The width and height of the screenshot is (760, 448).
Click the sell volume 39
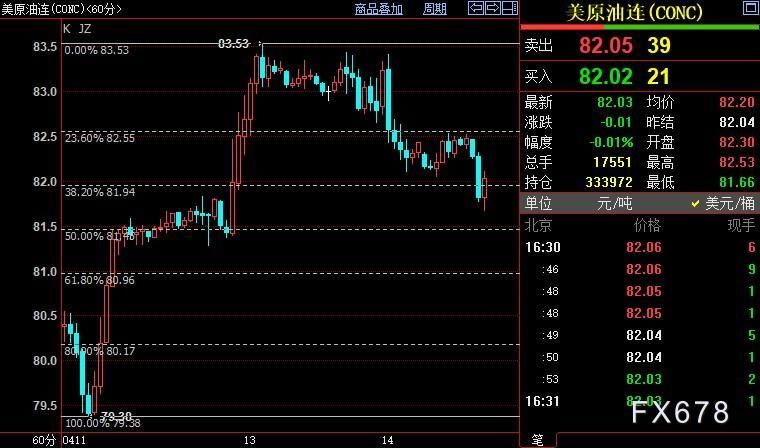pyautogui.click(x=659, y=46)
